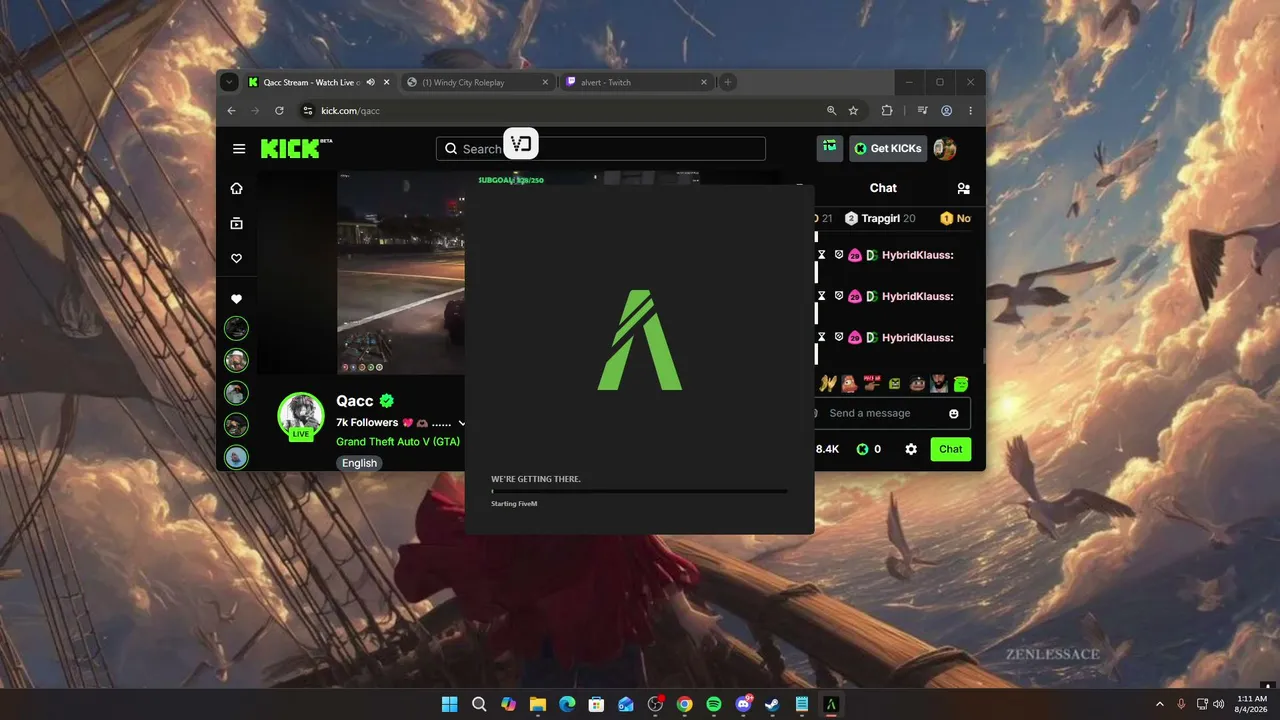The image size is (1280, 720).
Task: Click the Trapgirl leaderboard entry
Action: pos(880,218)
